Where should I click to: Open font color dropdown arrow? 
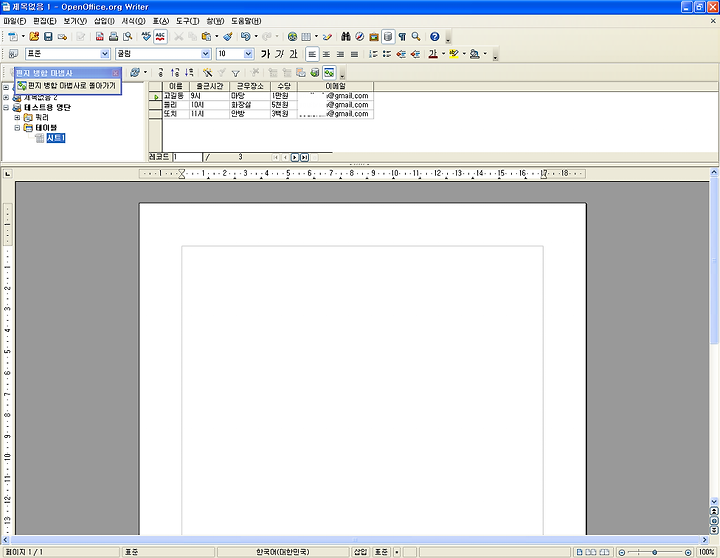click(443, 54)
